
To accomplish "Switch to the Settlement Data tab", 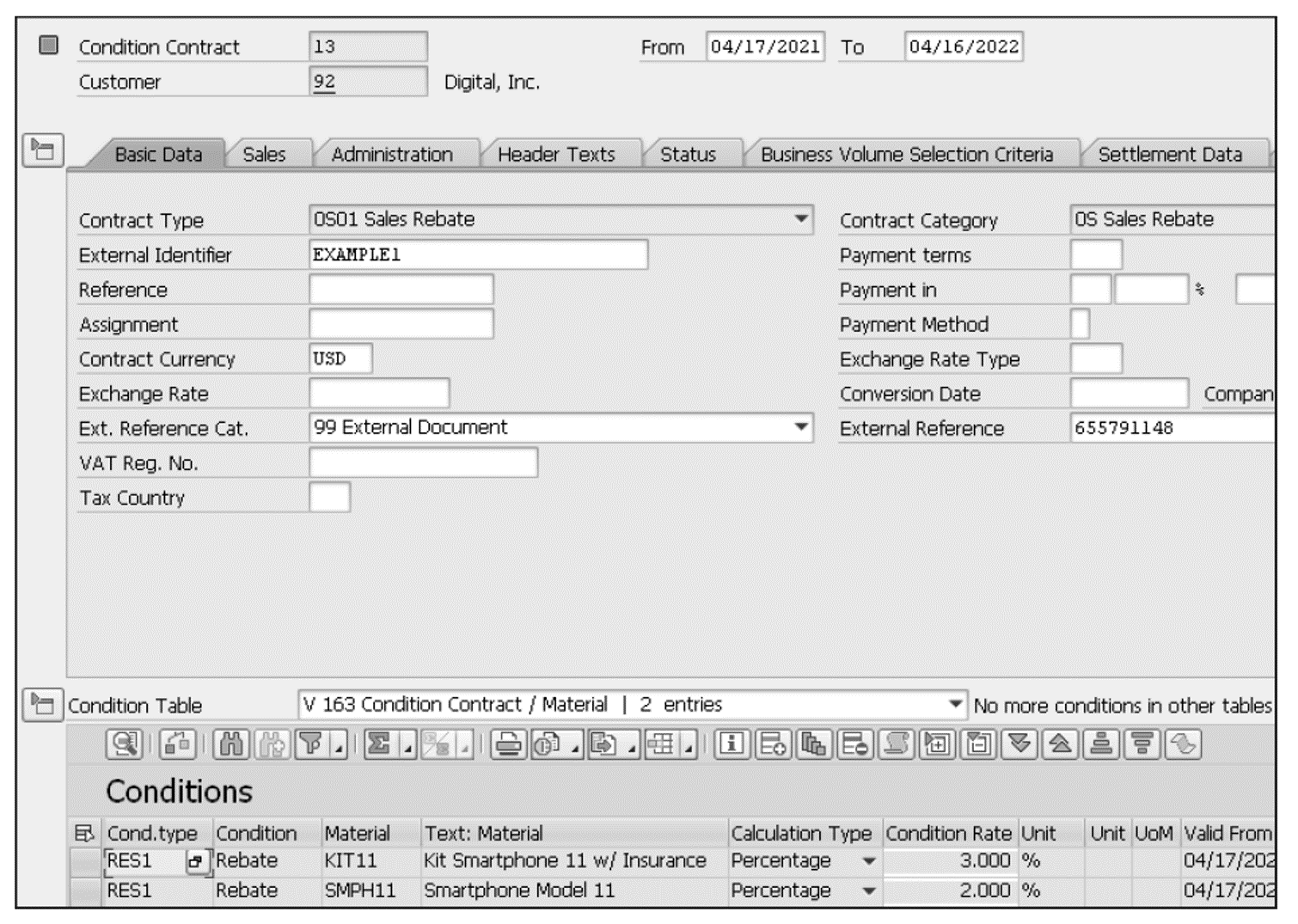I will click(x=1171, y=156).
